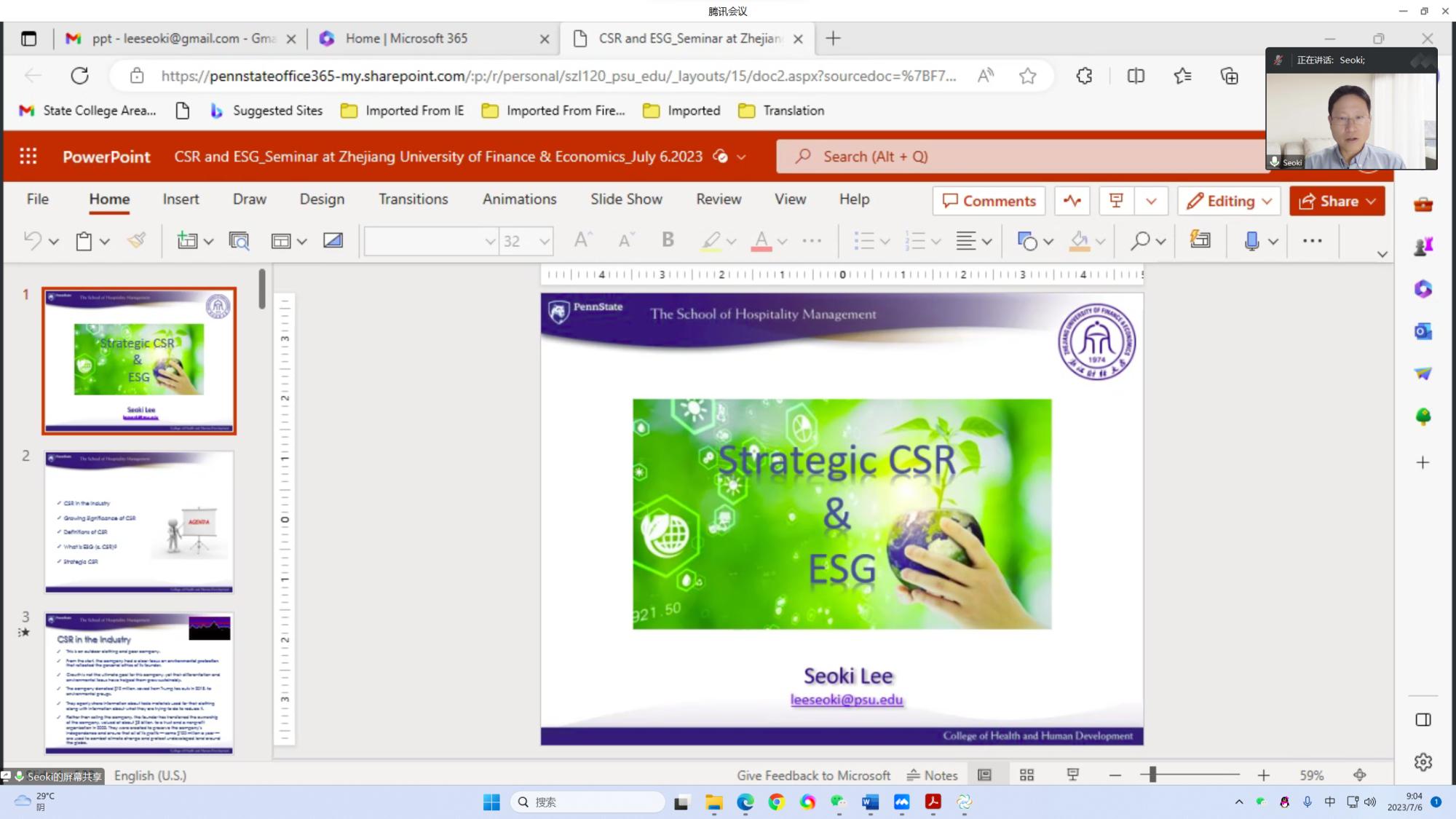The image size is (1456, 819).
Task: Click the Format Painter icon
Action: [x=137, y=240]
